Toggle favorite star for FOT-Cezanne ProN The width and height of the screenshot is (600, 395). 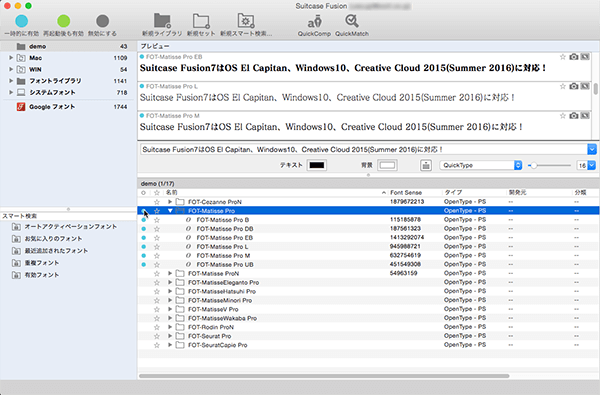pos(157,202)
